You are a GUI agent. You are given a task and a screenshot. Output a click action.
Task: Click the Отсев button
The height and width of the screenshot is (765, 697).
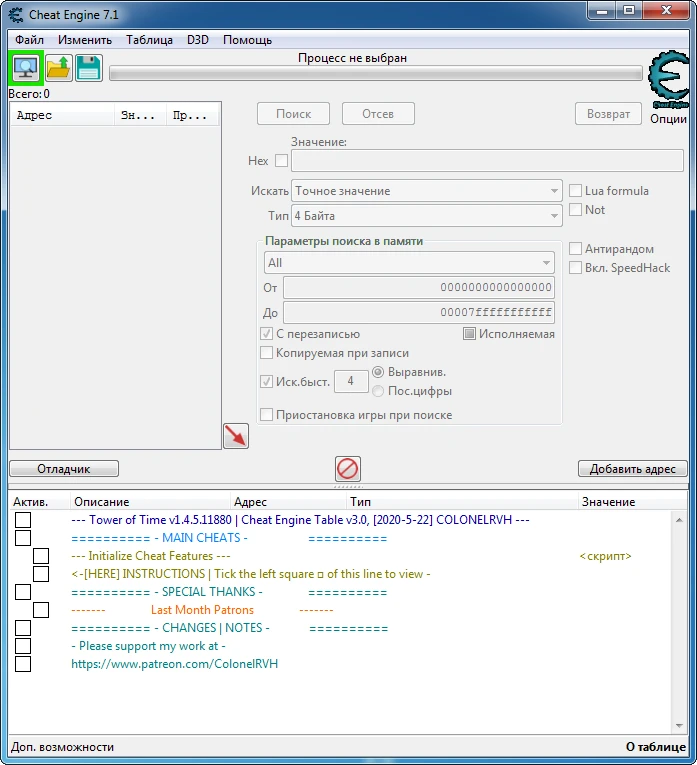coord(378,114)
